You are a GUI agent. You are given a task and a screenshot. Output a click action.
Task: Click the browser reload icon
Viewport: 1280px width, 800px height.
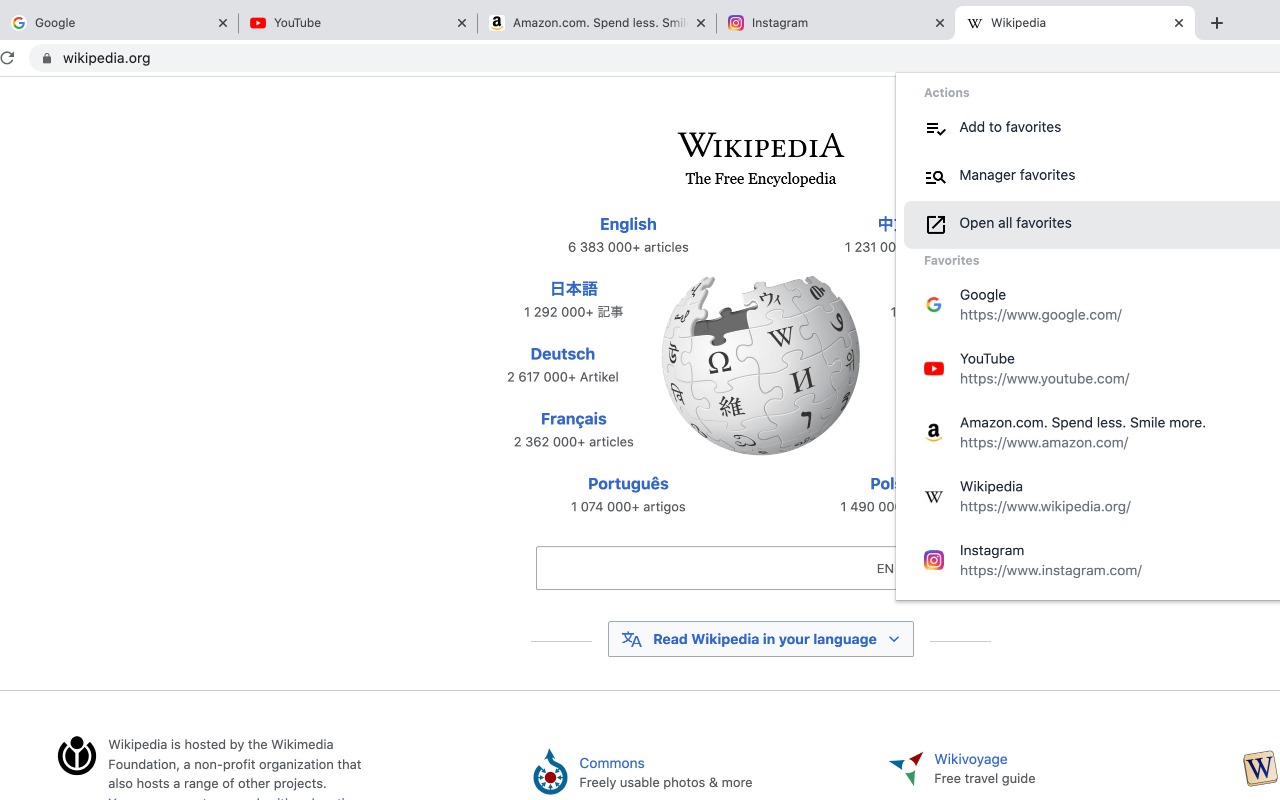(7, 58)
